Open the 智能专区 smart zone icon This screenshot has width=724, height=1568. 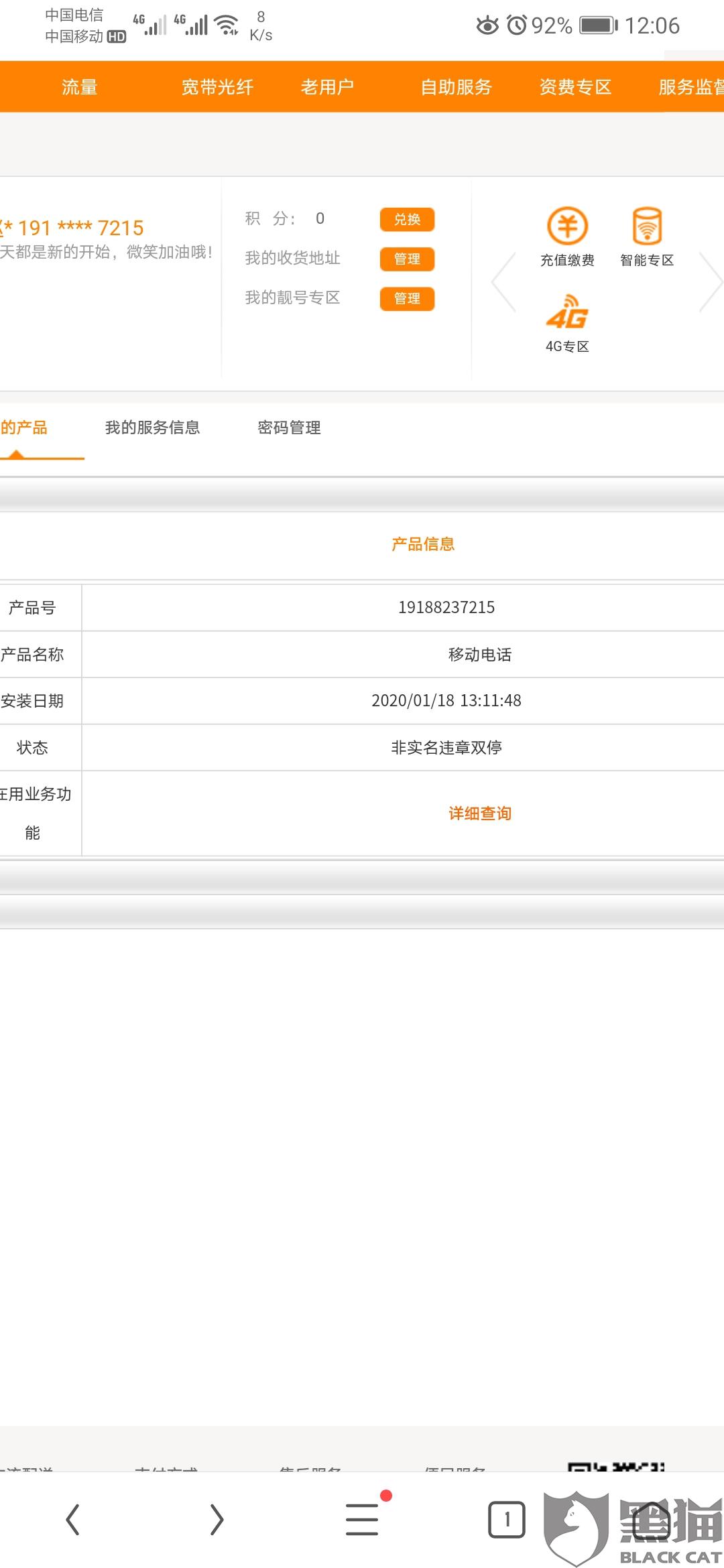coord(647,237)
